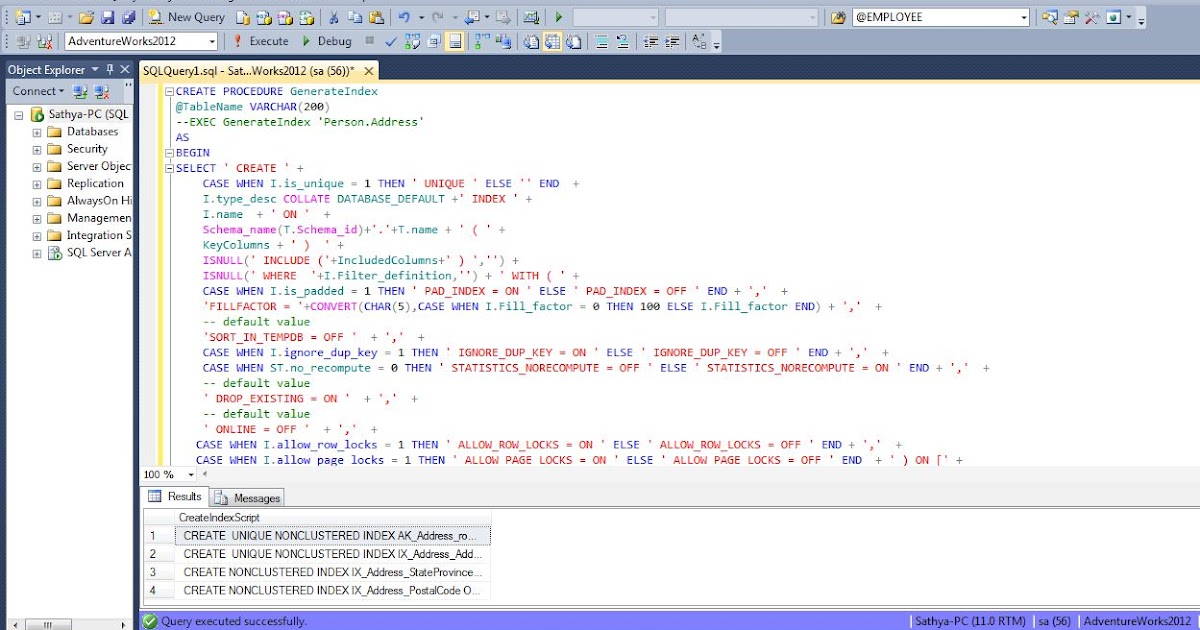Click the Parse query checkmark icon
This screenshot has width=1200, height=630.
[x=390, y=41]
